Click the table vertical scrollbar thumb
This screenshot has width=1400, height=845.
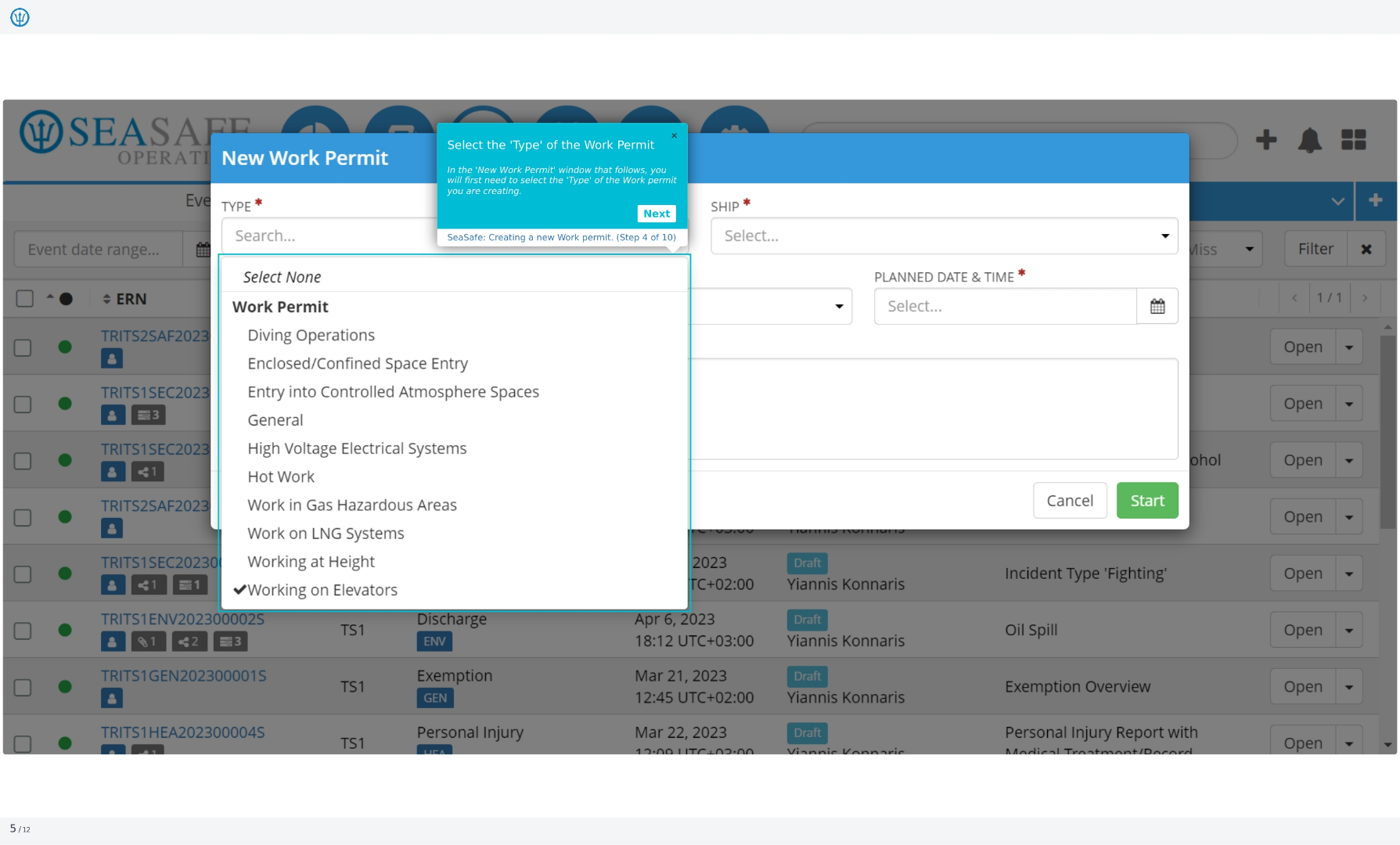pyautogui.click(x=1387, y=432)
